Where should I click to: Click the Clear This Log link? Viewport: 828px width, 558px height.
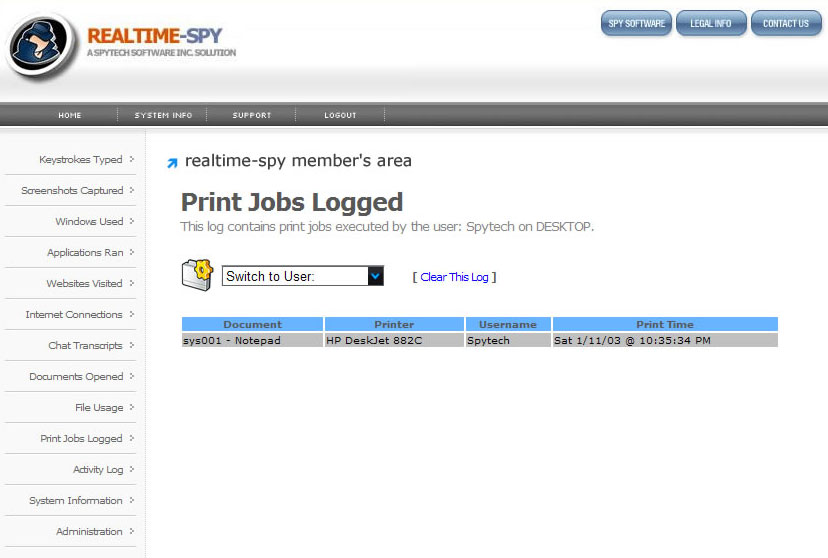coord(454,277)
